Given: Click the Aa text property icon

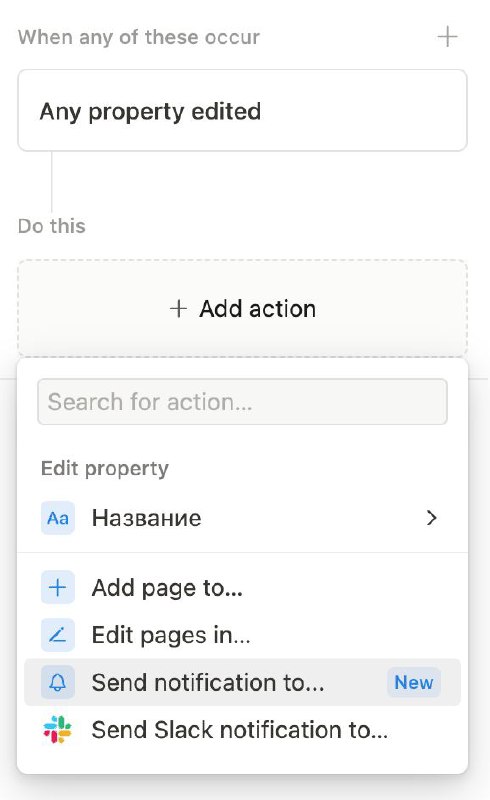Looking at the screenshot, I should [x=58, y=518].
